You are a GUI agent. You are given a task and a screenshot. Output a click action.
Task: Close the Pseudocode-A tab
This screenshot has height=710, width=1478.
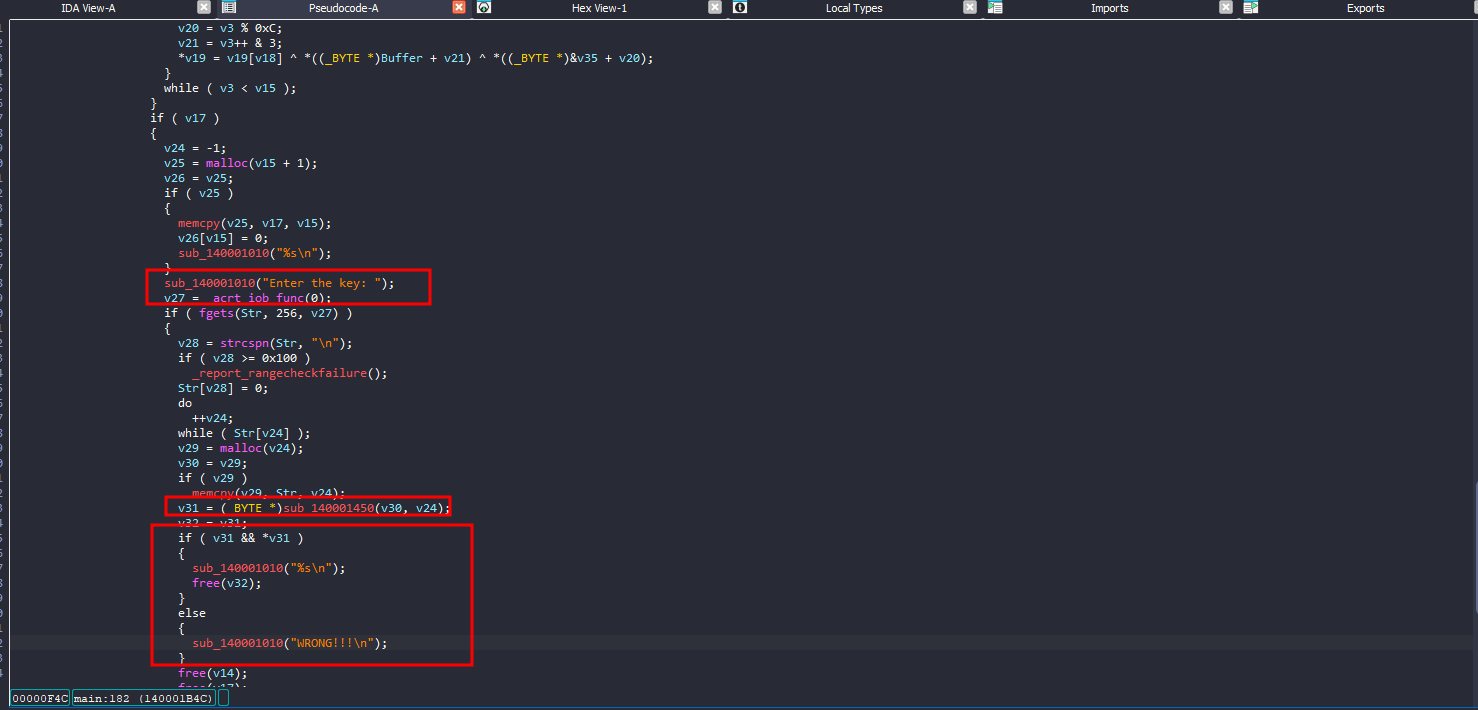tap(459, 8)
